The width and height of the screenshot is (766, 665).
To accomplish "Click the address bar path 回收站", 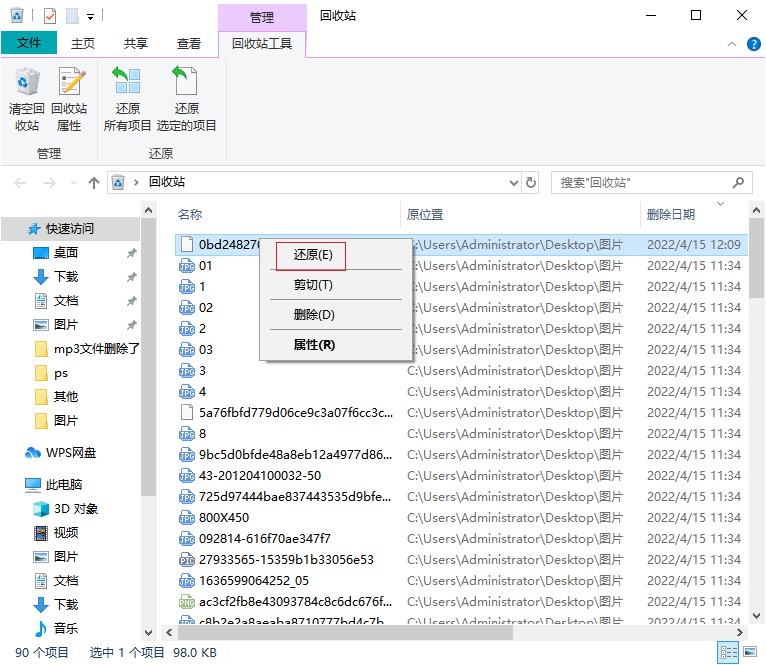I will 167,182.
